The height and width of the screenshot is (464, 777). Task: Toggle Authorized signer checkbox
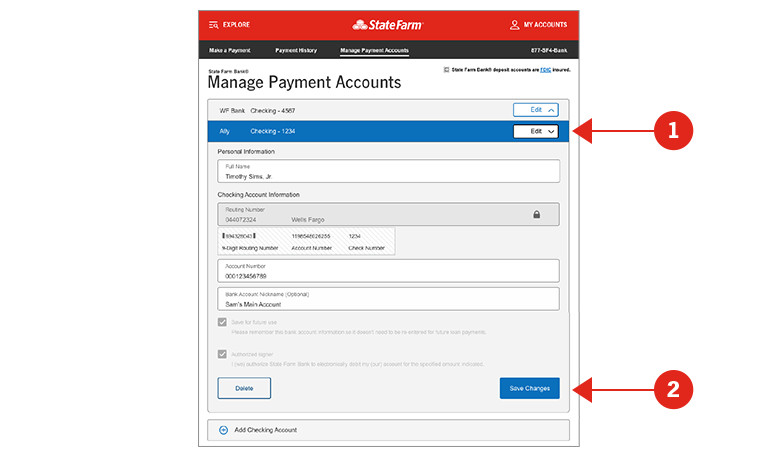(222, 354)
